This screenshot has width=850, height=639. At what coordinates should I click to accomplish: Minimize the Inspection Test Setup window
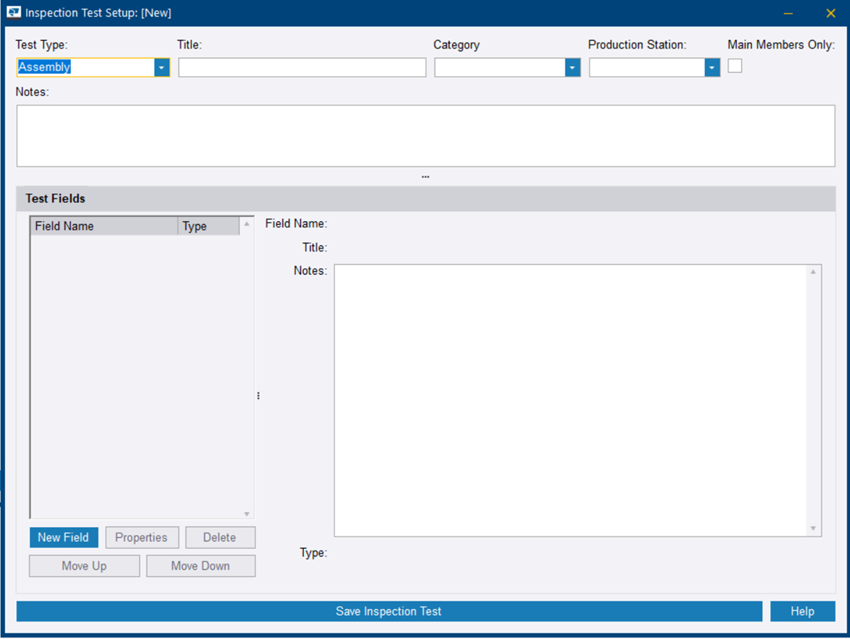788,13
